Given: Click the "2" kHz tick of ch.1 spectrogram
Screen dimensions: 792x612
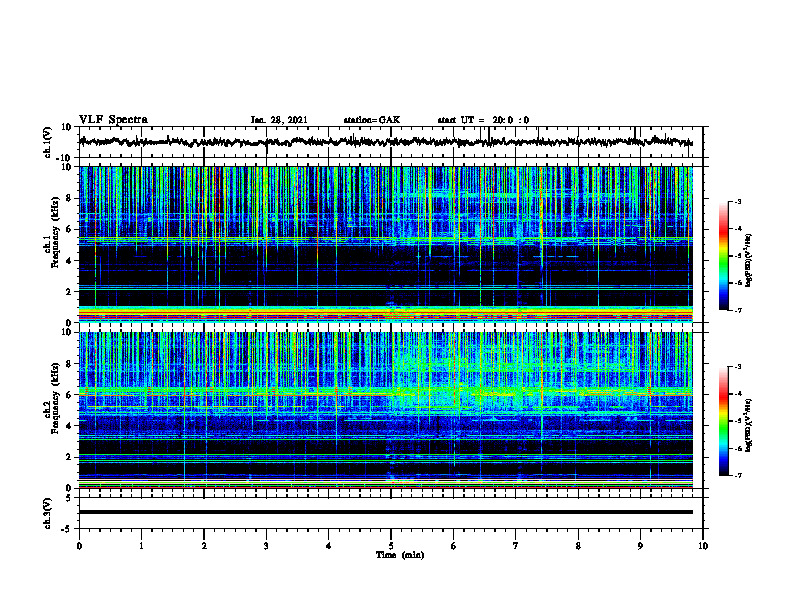Looking at the screenshot, I should coord(69,291).
